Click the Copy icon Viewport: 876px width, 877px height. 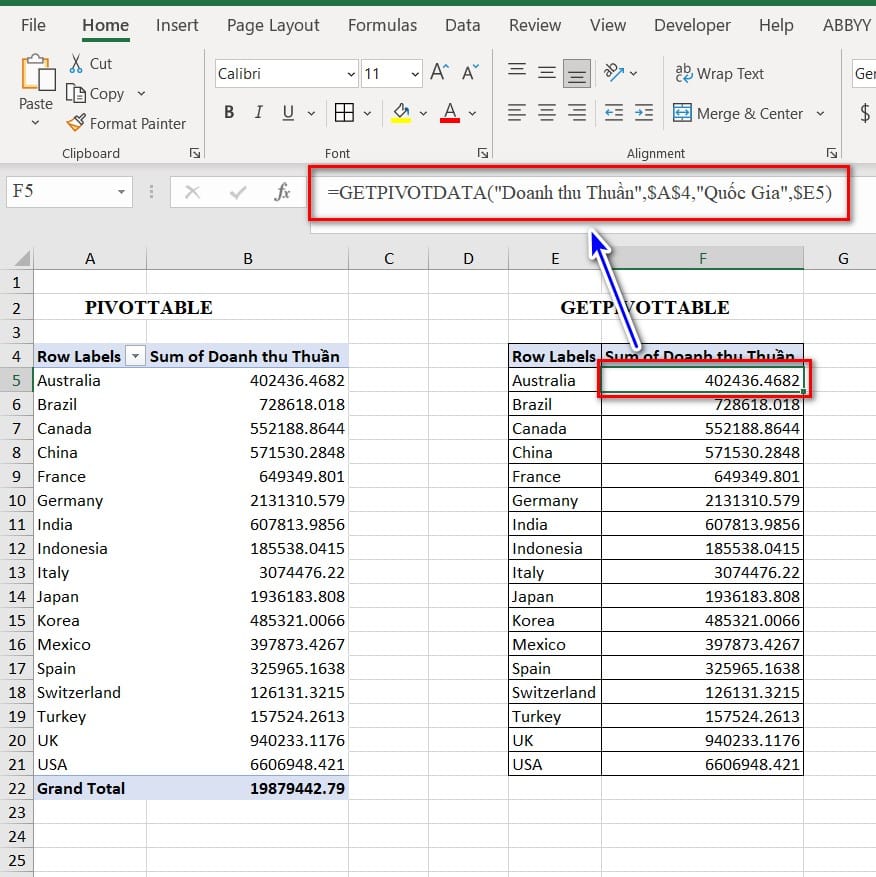(x=76, y=93)
